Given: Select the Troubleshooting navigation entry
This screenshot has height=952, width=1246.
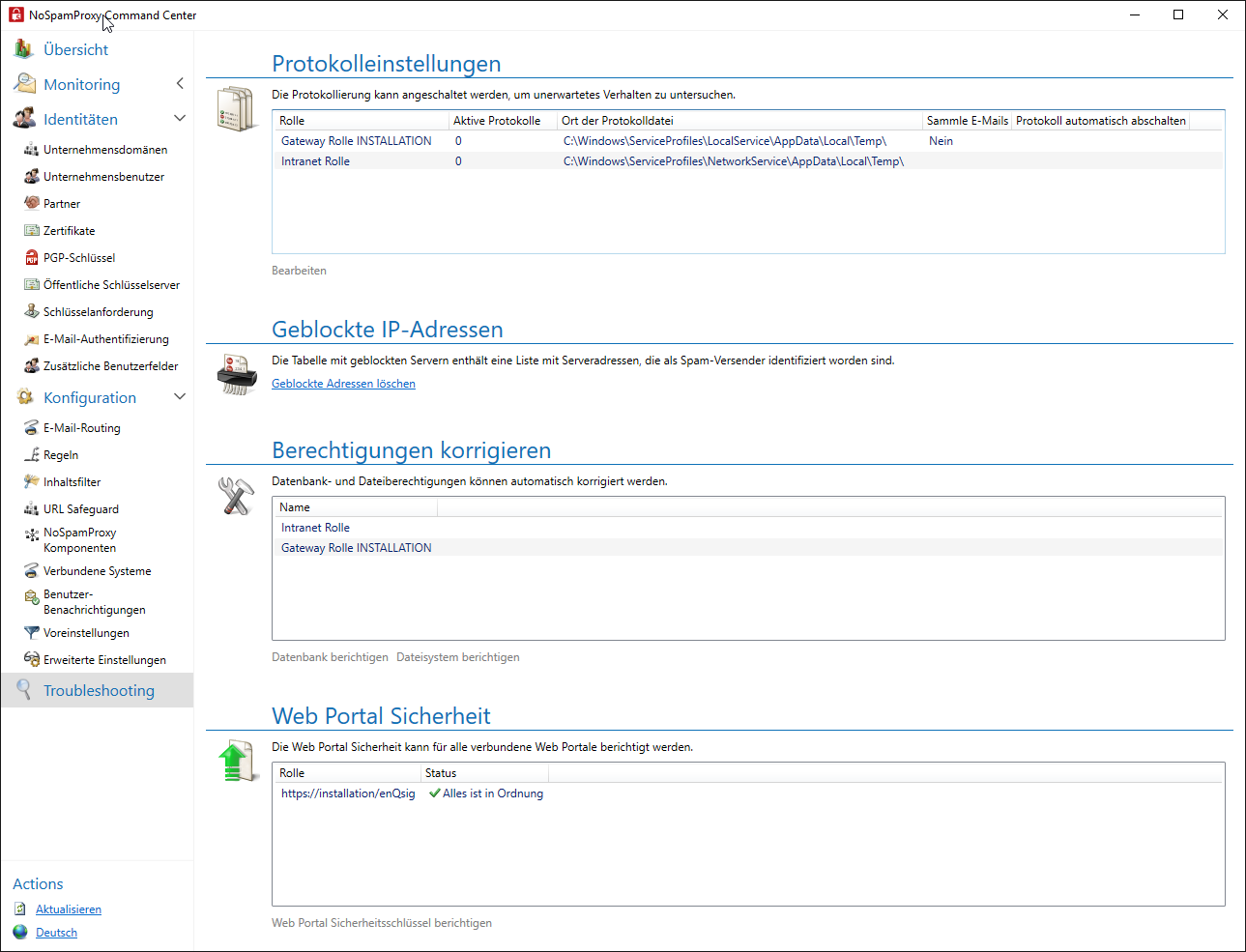Looking at the screenshot, I should [99, 690].
